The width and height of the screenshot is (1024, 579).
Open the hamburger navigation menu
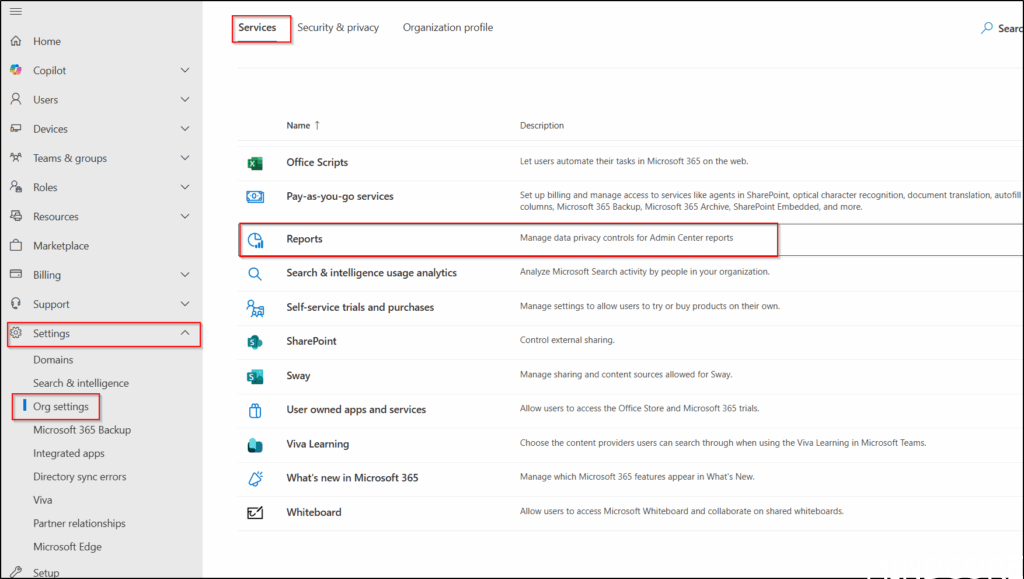click(x=16, y=11)
